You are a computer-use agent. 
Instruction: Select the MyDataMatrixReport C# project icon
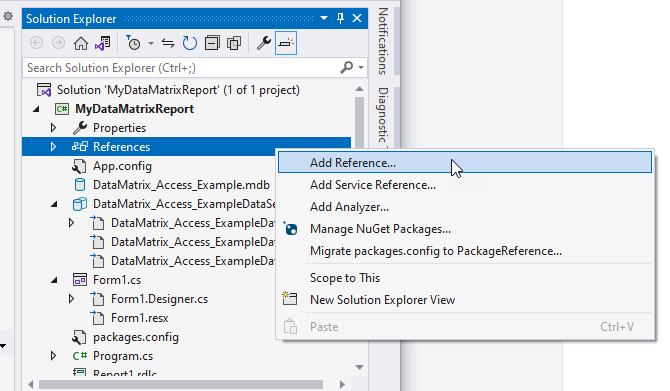coord(62,109)
